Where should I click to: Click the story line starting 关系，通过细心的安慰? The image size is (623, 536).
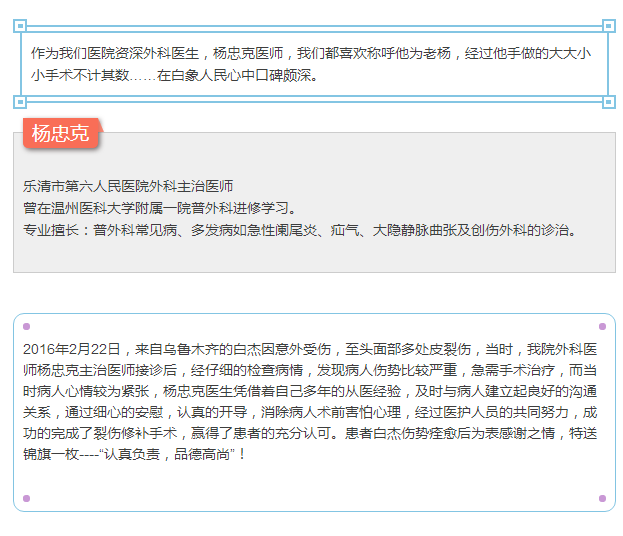(310, 412)
